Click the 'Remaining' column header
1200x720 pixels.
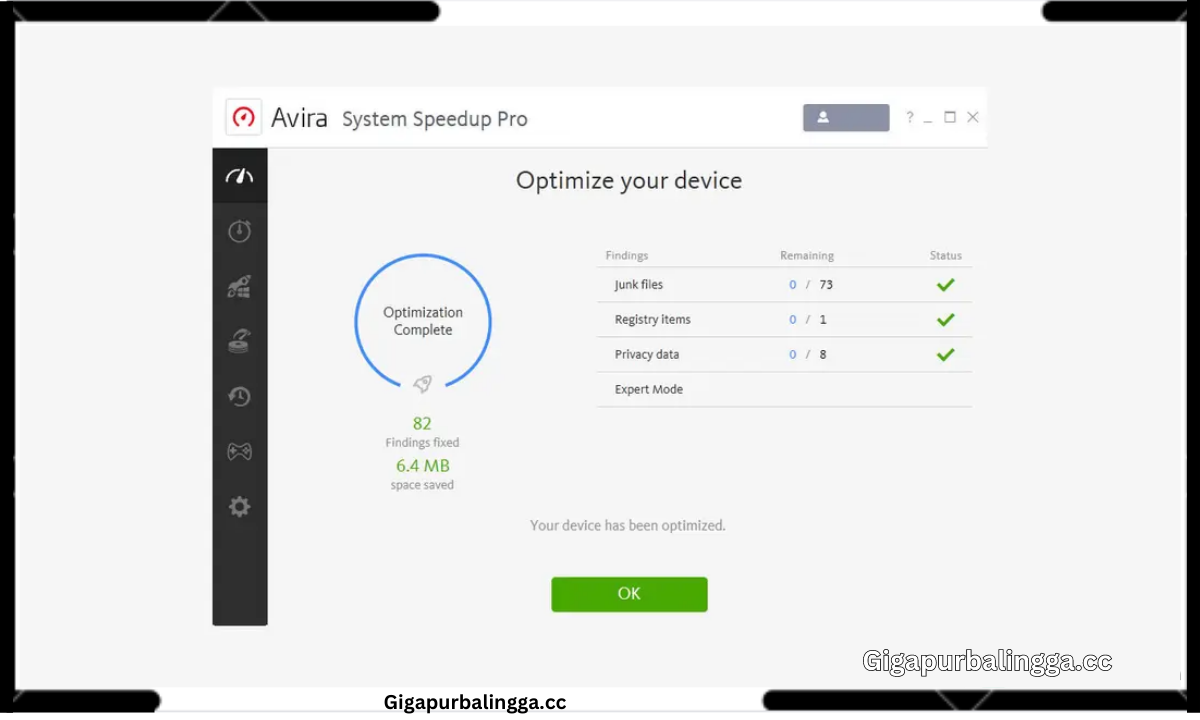tap(807, 256)
